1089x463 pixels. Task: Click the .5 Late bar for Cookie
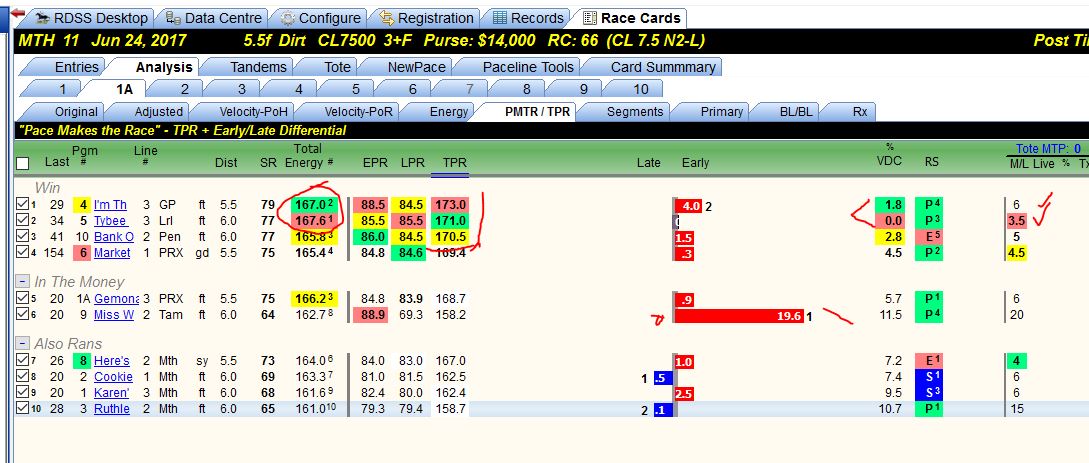(x=663, y=378)
